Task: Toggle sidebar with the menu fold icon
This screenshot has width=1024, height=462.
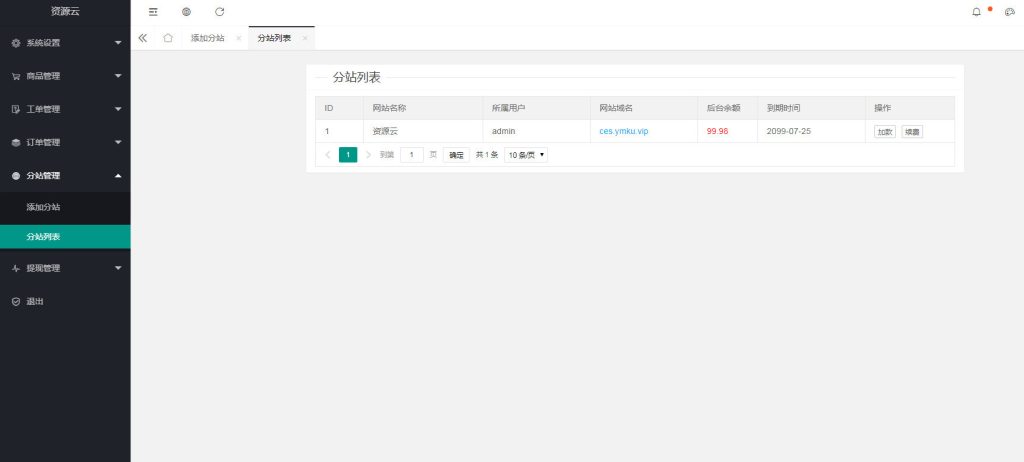Action: [153, 12]
